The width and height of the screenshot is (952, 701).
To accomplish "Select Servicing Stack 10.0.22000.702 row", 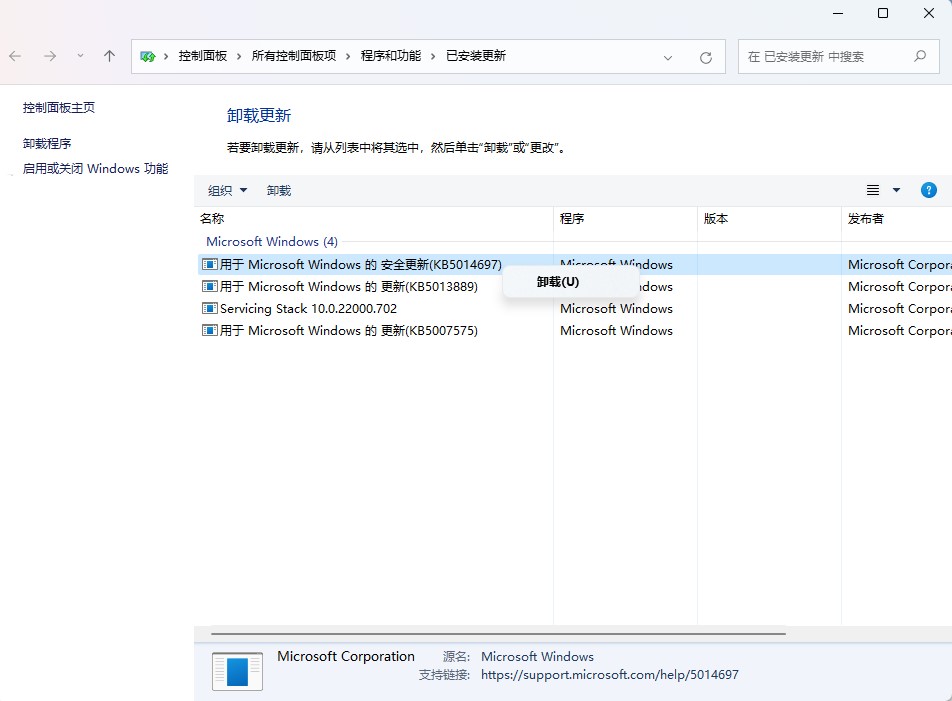I will tap(575, 308).
